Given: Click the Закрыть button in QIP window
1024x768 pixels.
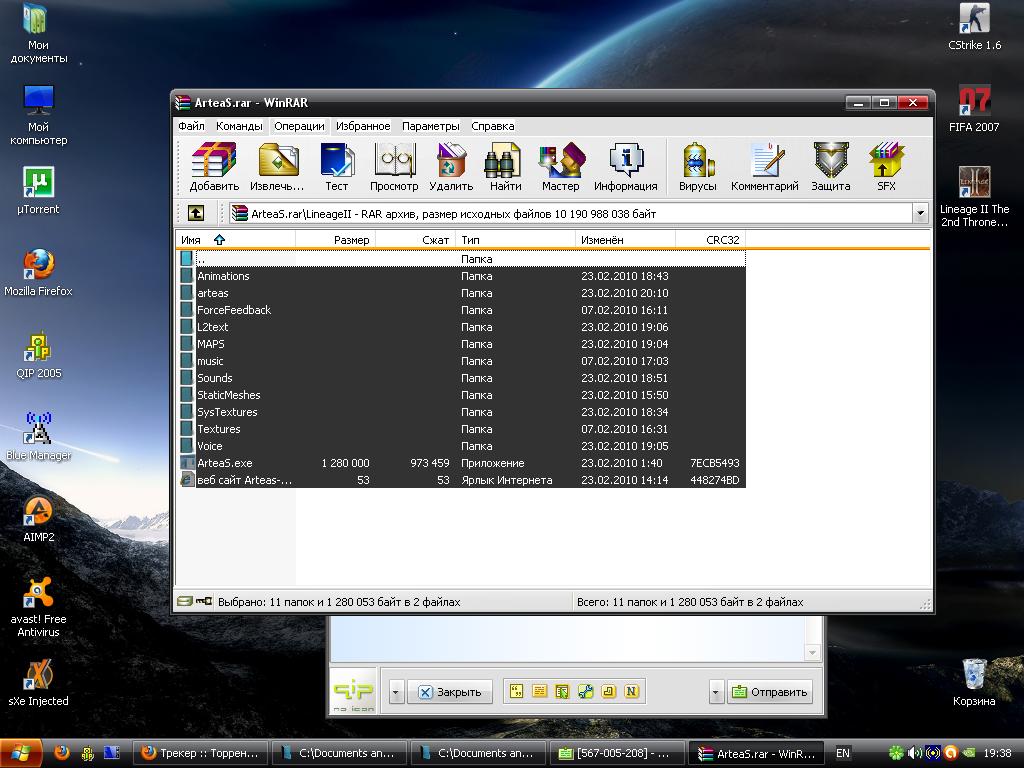Looking at the screenshot, I should coord(449,692).
